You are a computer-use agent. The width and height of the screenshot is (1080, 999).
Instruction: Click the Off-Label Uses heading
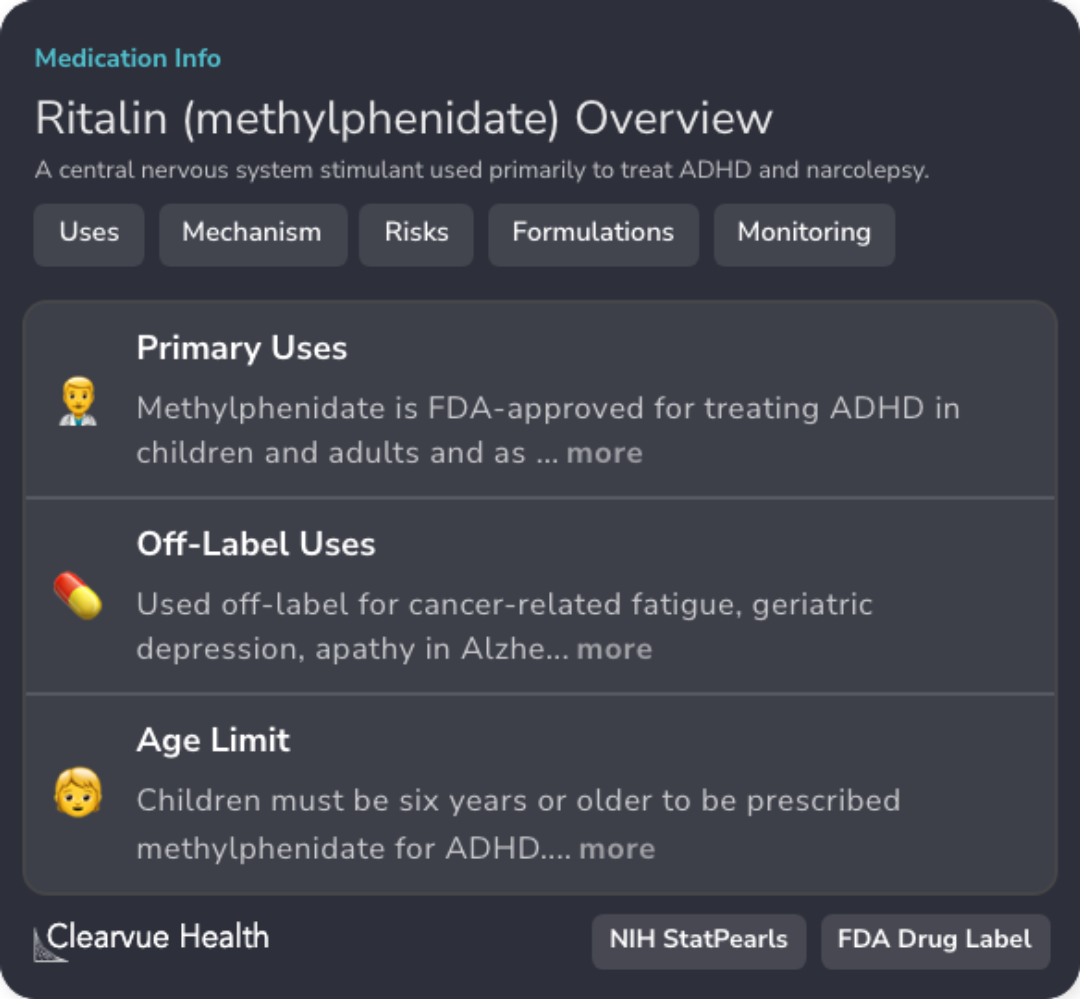pyautogui.click(x=256, y=544)
